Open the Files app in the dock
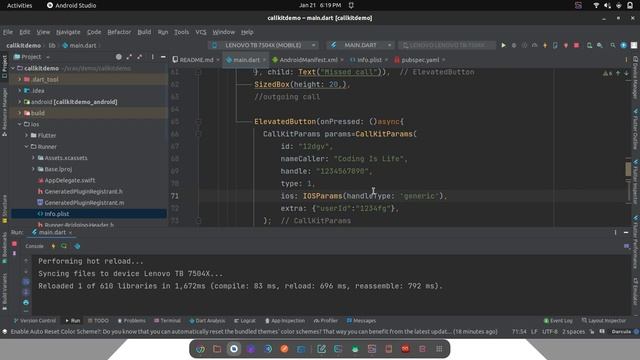 217,349
